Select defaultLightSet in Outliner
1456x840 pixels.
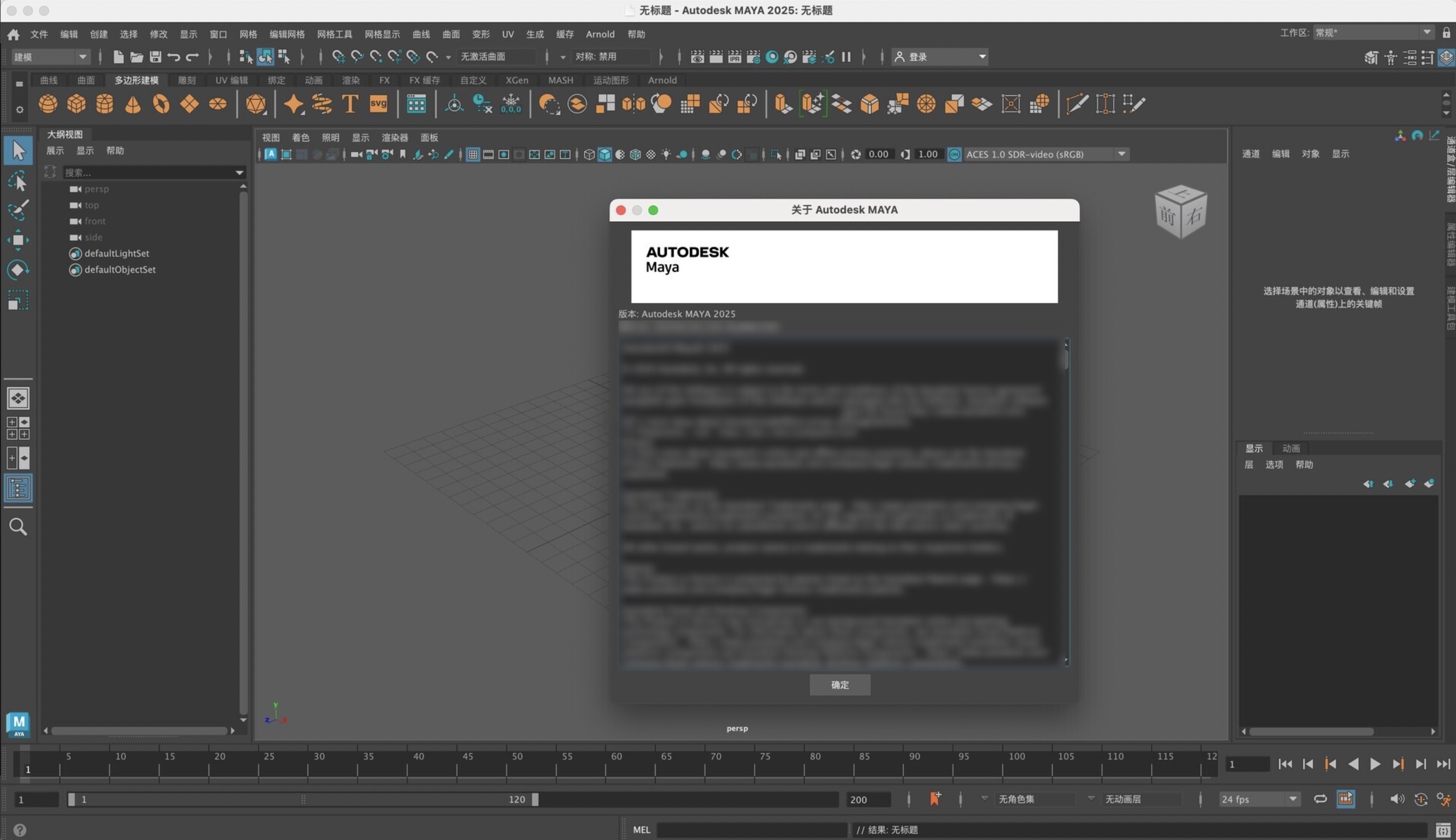(117, 254)
